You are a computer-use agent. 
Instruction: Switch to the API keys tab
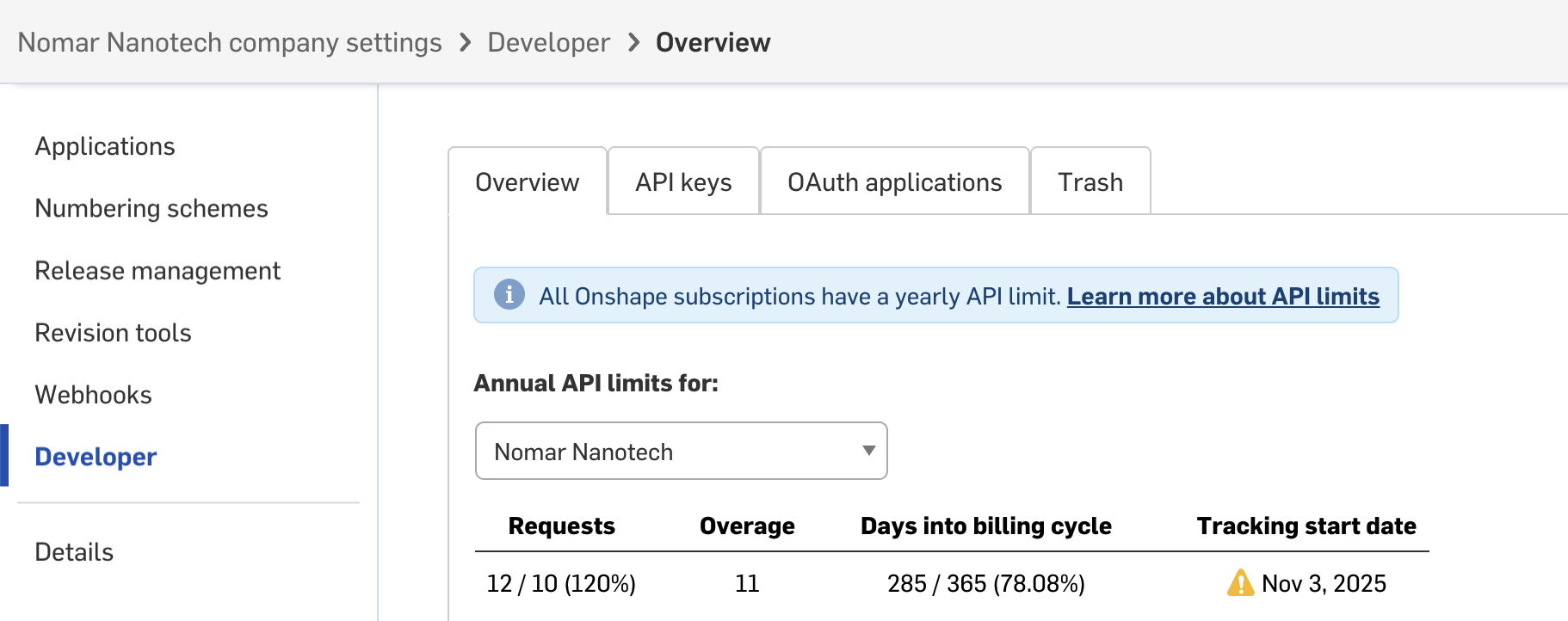tap(683, 181)
